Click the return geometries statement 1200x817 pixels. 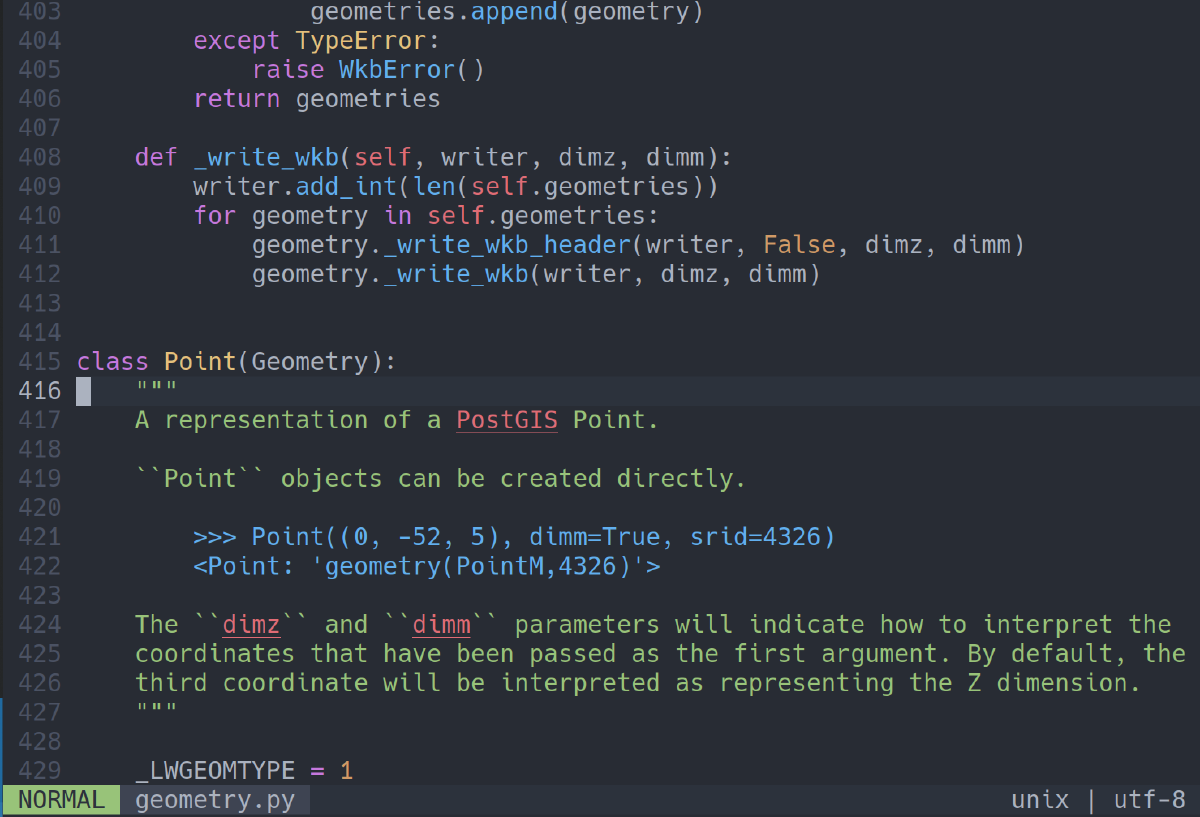[x=317, y=99]
